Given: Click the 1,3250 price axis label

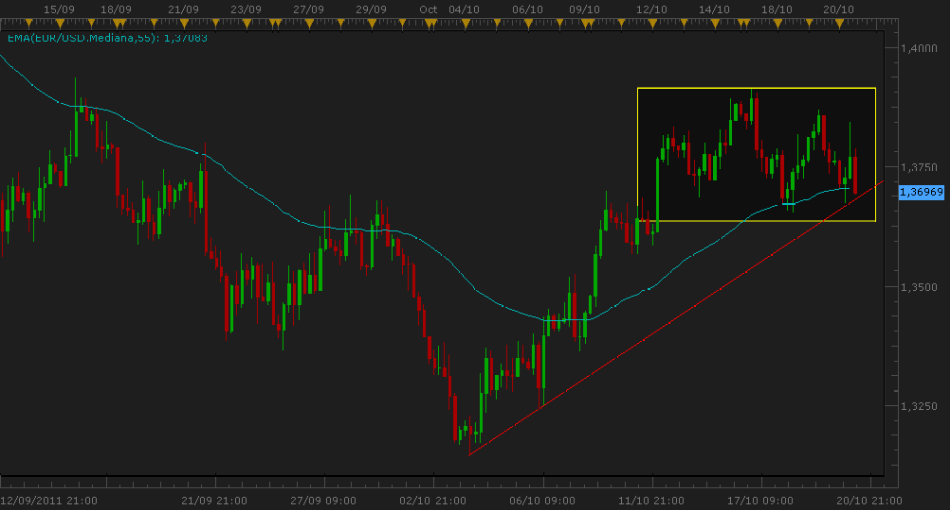Looking at the screenshot, I should pos(916,407).
